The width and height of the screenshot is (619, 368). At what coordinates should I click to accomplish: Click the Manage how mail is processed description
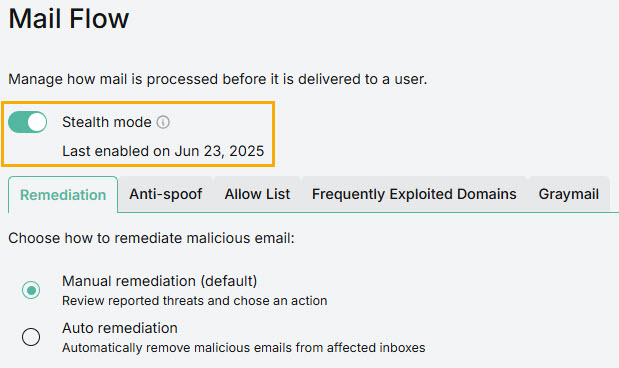[x=218, y=79]
